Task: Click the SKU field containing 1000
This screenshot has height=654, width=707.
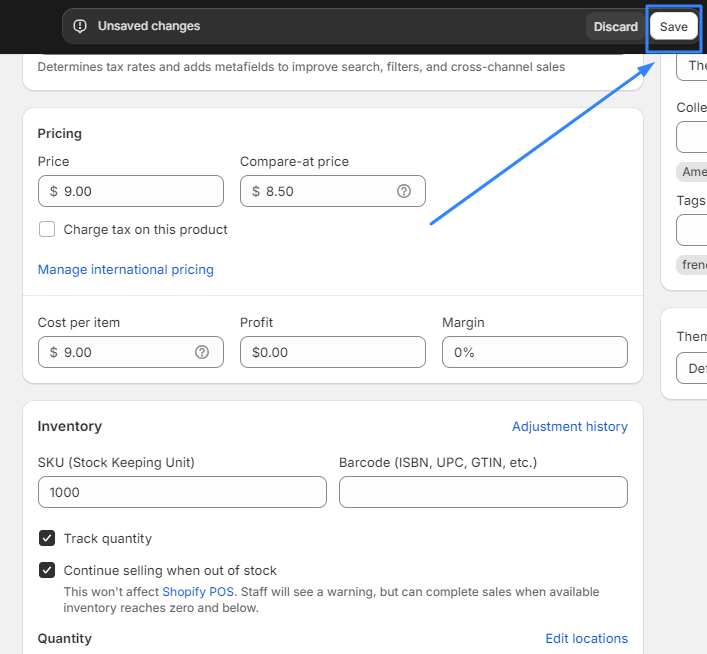Action: (x=182, y=492)
